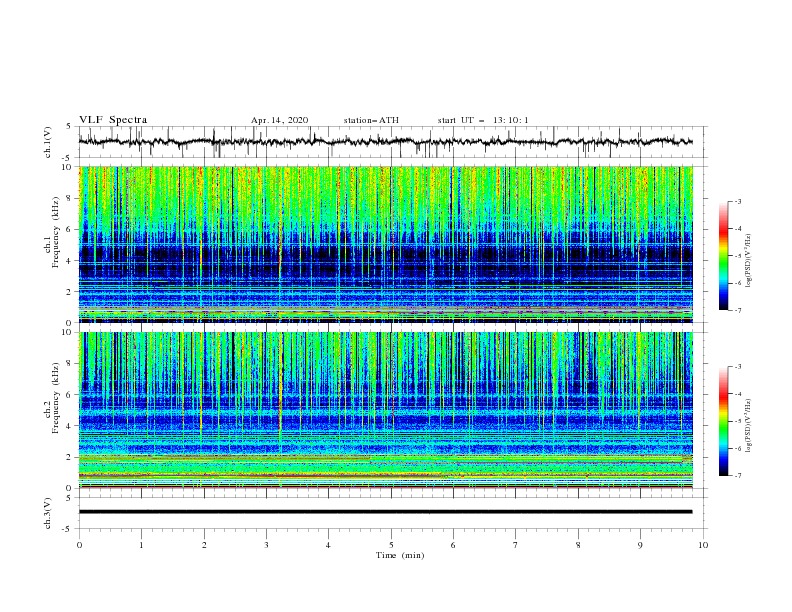792x612 pixels.
Task: Click the ch.2 spectrogram panel
Action: pyautogui.click(x=386, y=410)
